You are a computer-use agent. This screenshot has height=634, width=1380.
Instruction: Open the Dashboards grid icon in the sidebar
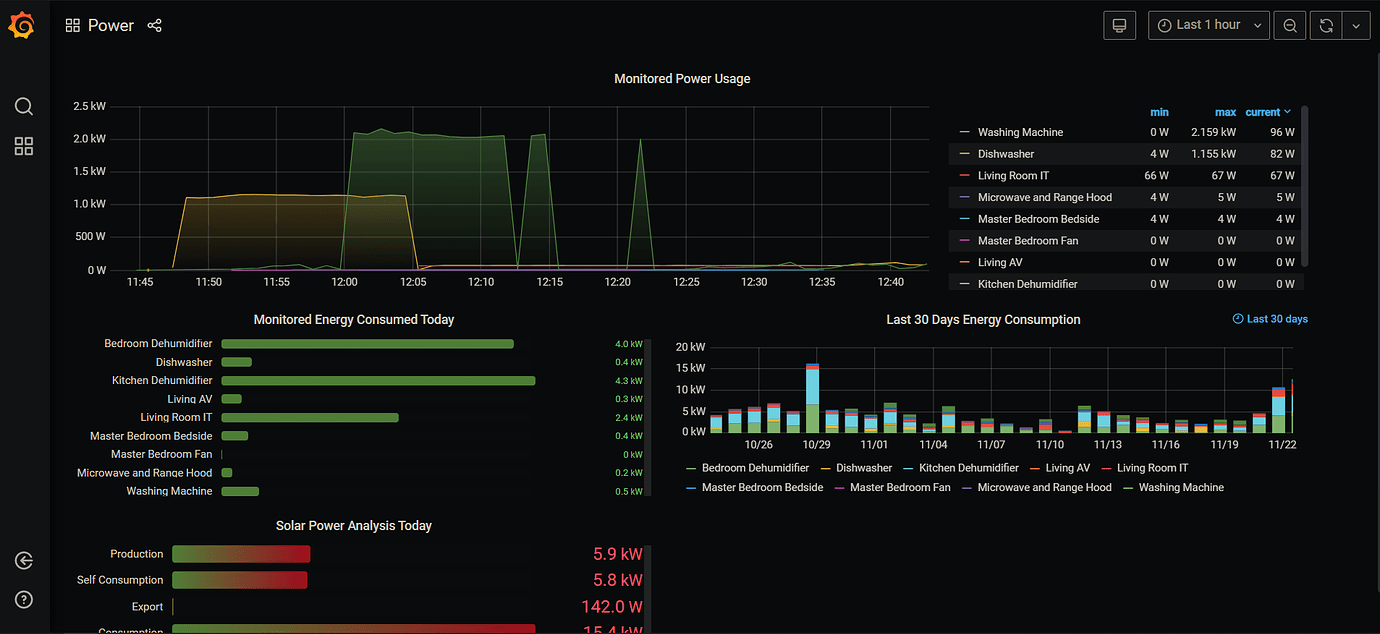(23, 146)
